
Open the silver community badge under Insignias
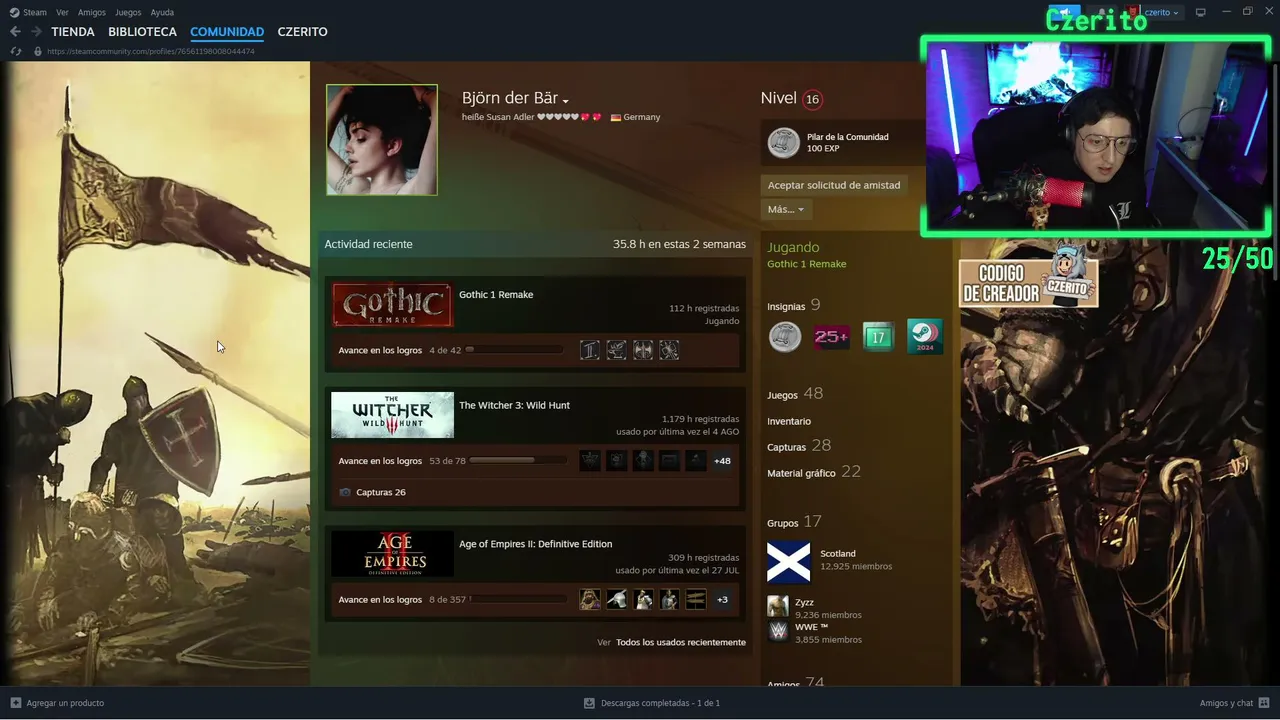pyautogui.click(x=785, y=337)
